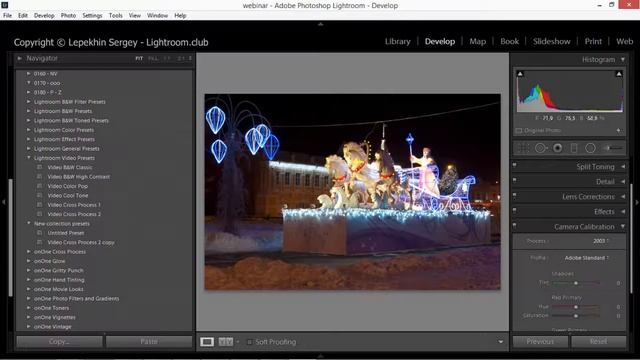Select the Adjustment Brush tool
The image size is (640, 360).
click(x=613, y=148)
